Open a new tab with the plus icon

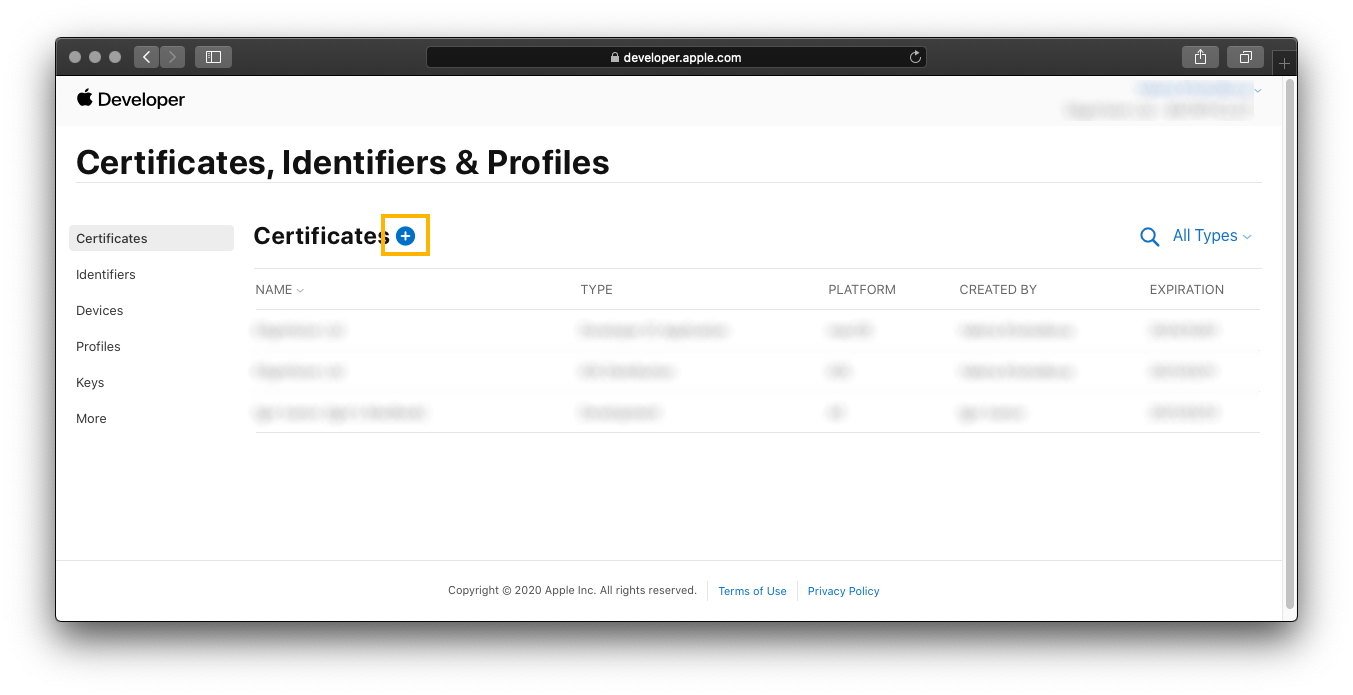click(x=1284, y=61)
